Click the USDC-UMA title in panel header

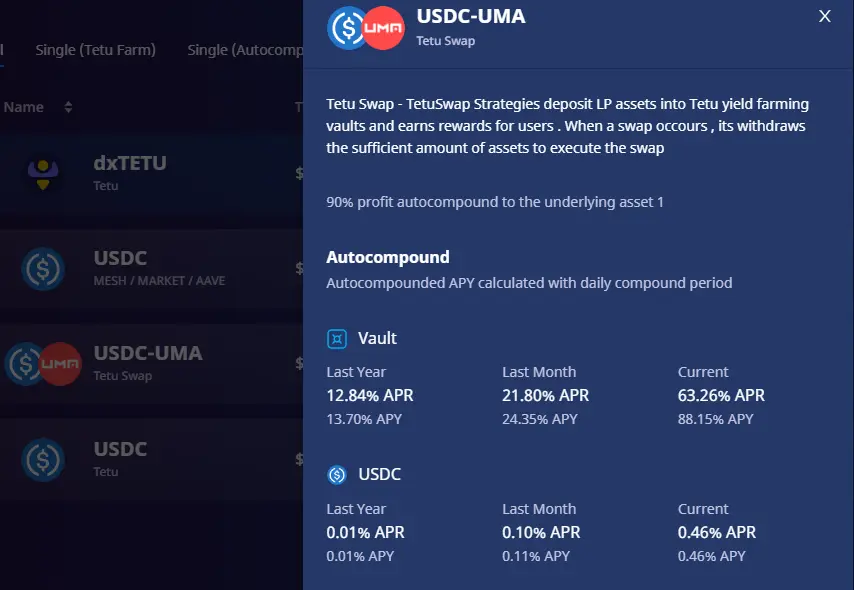click(471, 16)
